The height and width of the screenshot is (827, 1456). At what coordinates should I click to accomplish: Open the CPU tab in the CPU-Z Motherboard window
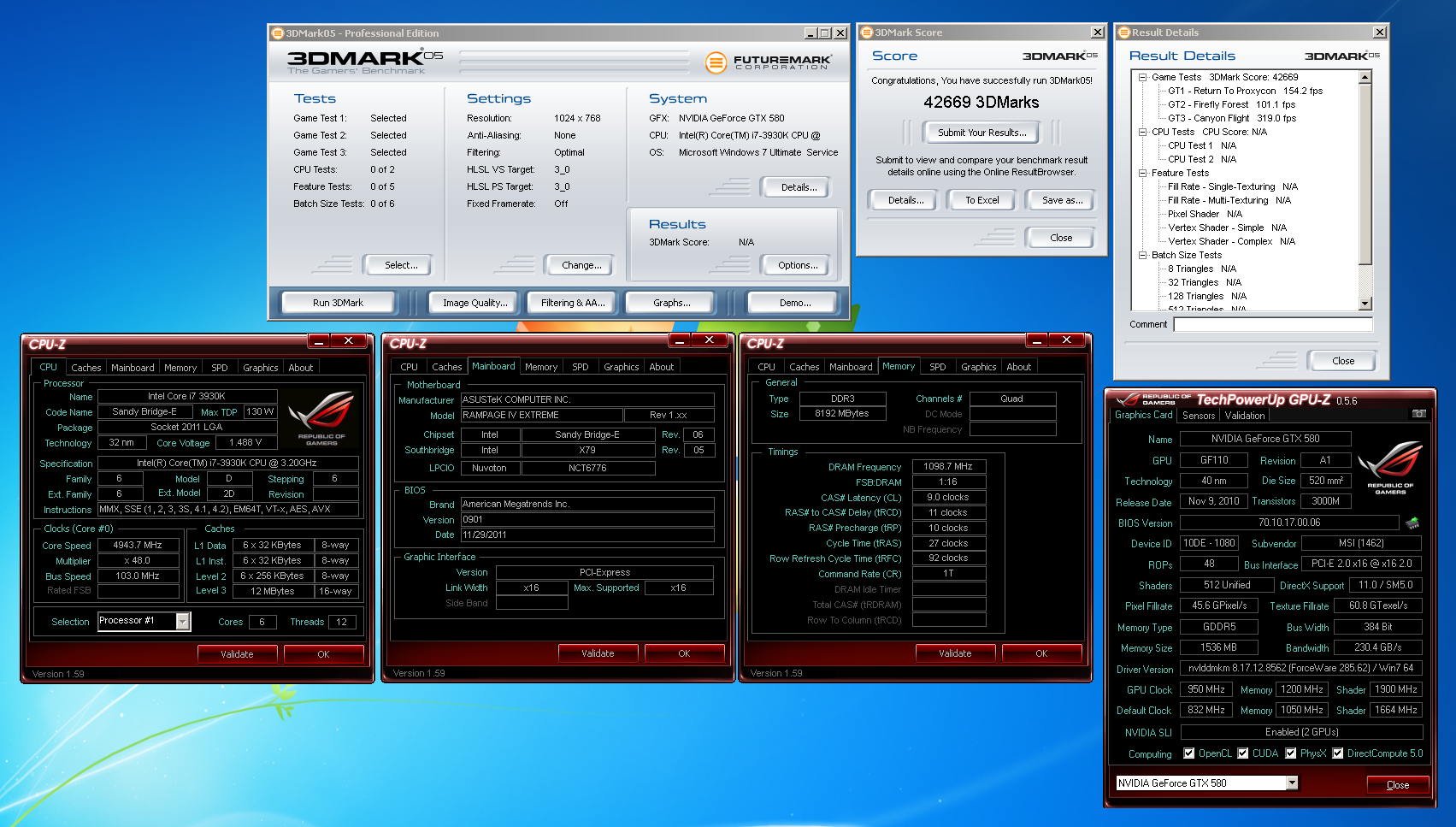[410, 367]
